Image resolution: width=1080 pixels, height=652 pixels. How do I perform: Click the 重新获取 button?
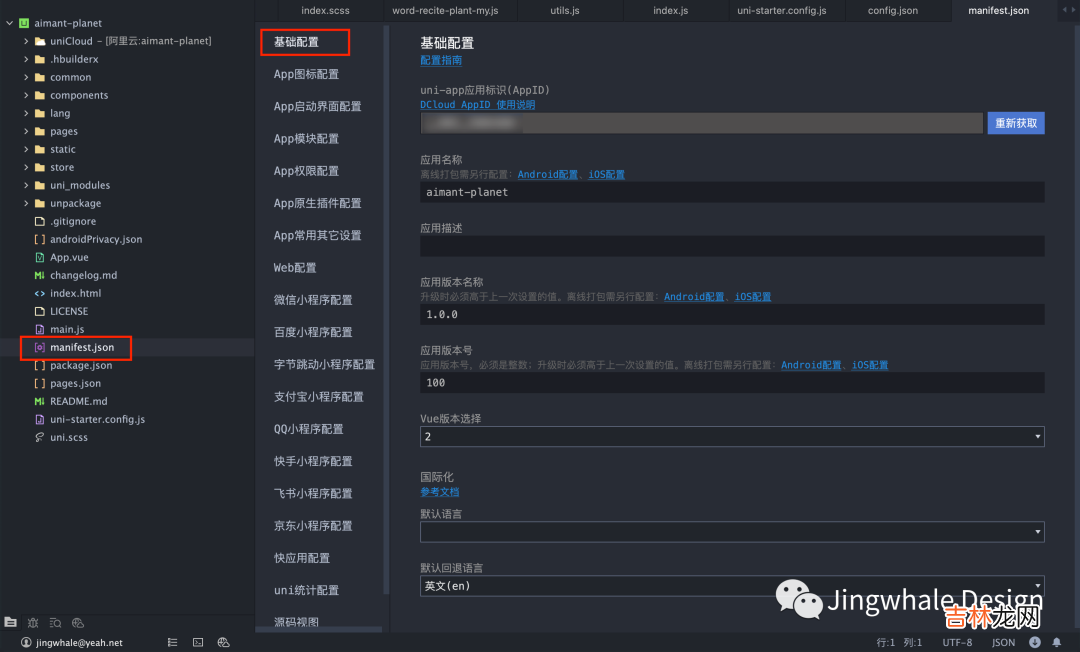click(1016, 123)
